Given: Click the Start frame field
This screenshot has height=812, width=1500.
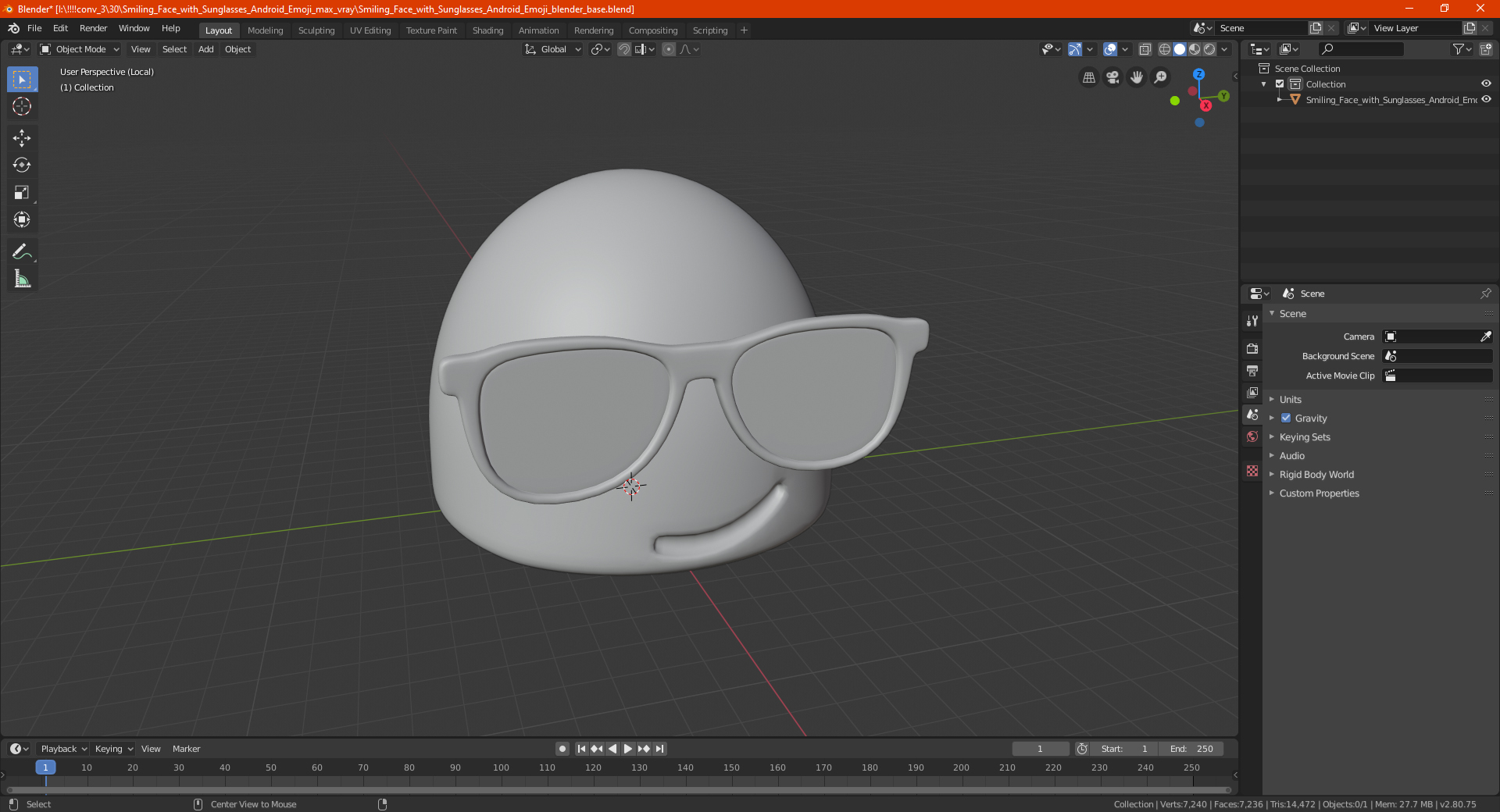Looking at the screenshot, I should 1125,749.
